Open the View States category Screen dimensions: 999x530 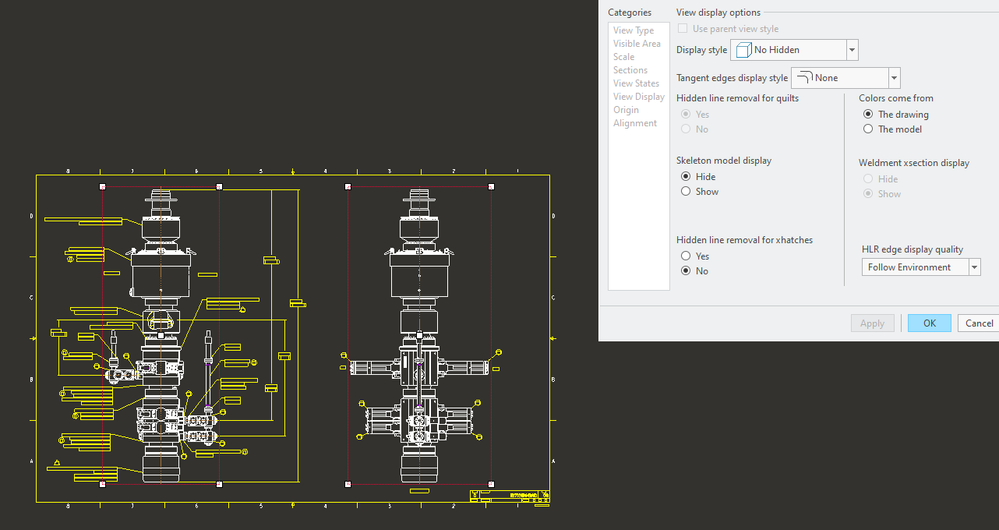tap(636, 83)
